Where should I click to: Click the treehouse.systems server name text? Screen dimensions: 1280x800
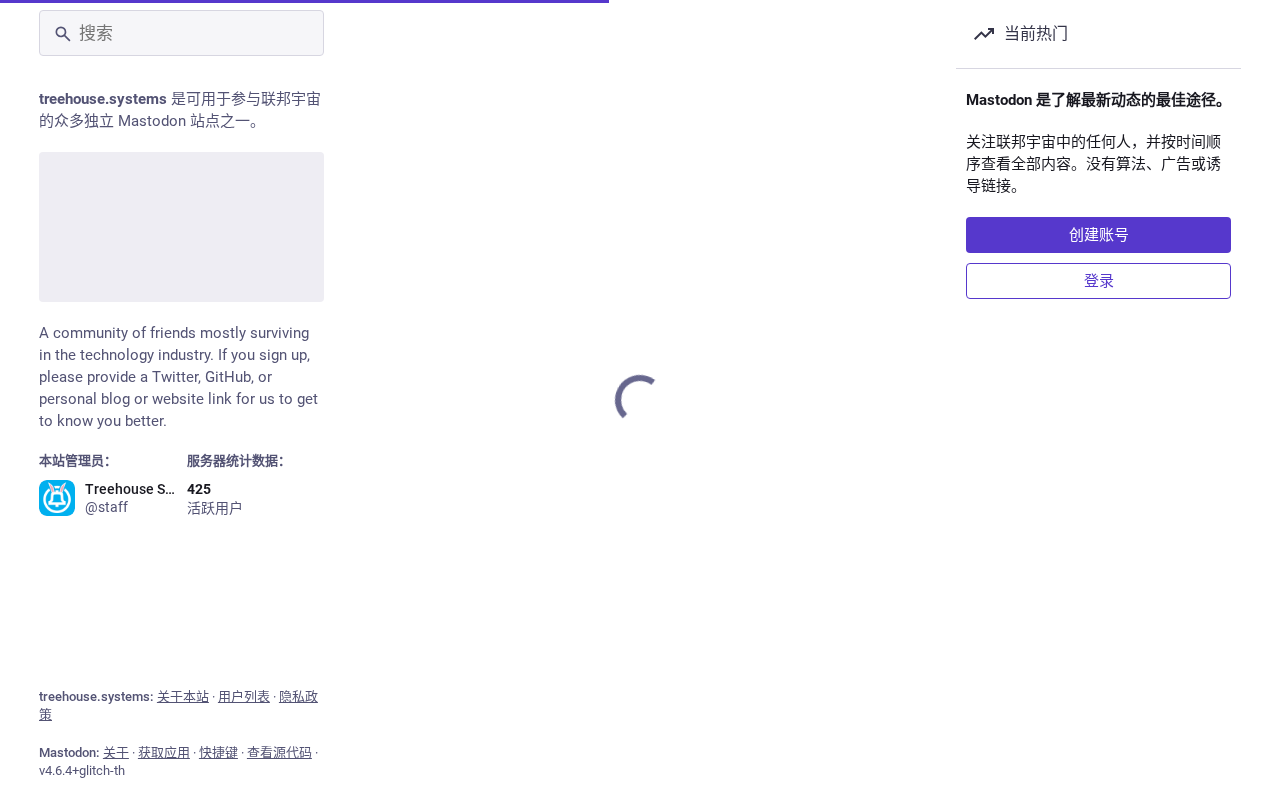[x=103, y=99]
